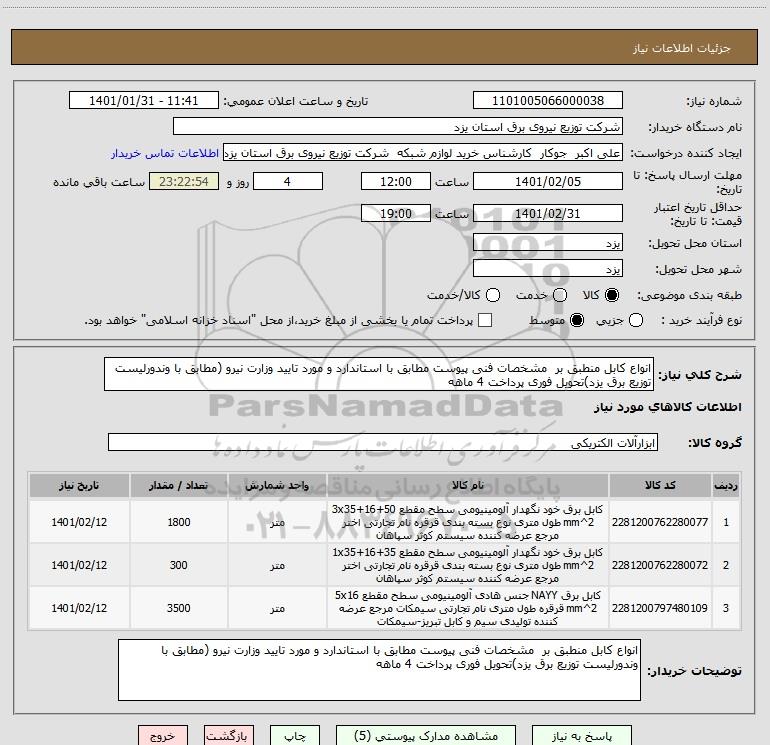The width and height of the screenshot is (770, 745).
Task: Click the واحد شمارش column header
Action: [x=277, y=486]
